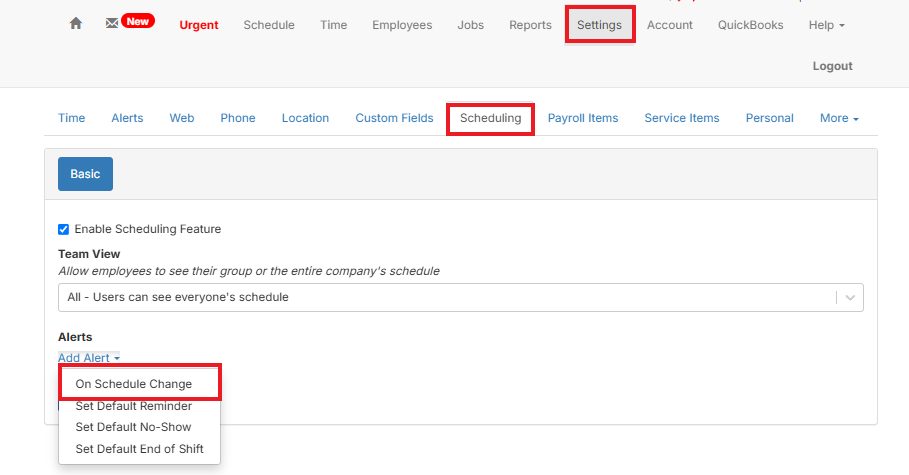Open the Urgent link in navigation
Image resolution: width=909 pixels, height=475 pixels.
pyautogui.click(x=198, y=25)
